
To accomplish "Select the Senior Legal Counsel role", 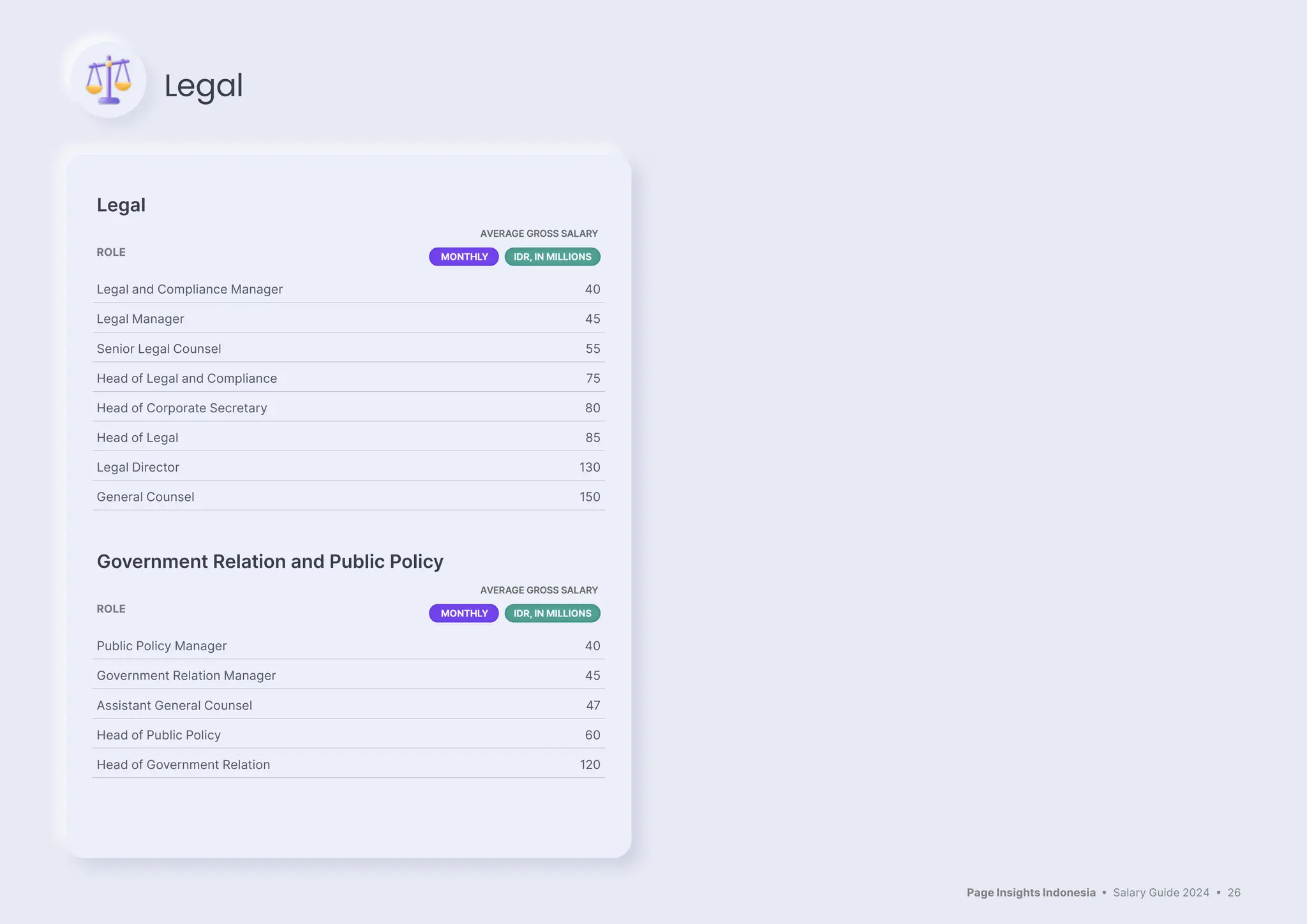I will pyautogui.click(x=159, y=349).
